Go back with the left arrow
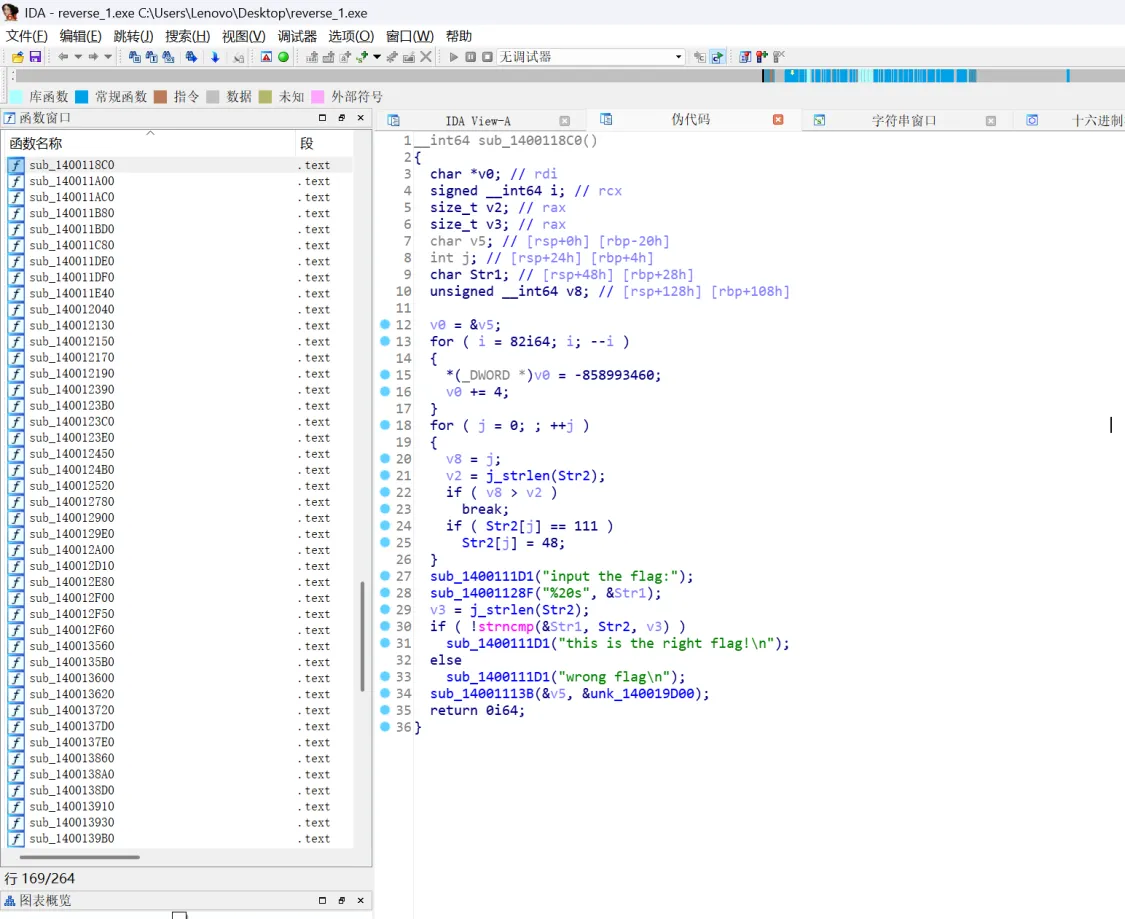1125x919 pixels. (x=63, y=57)
